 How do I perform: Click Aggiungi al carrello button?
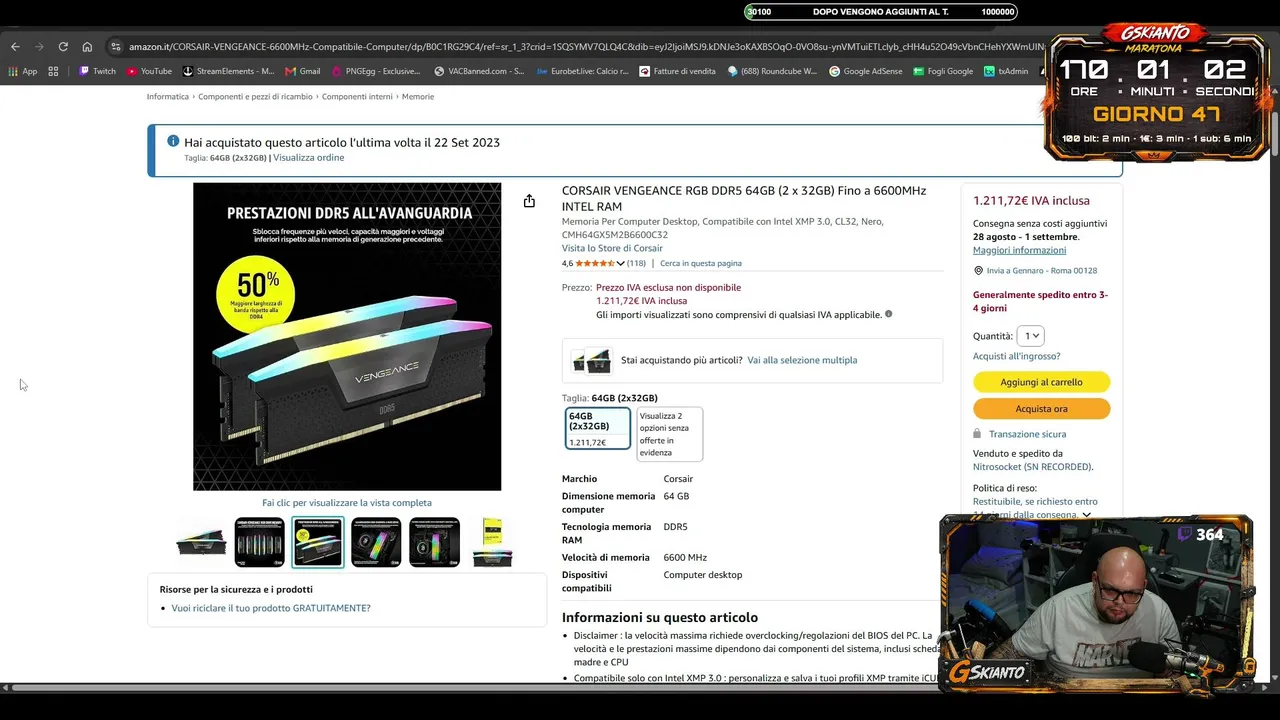(x=1041, y=382)
